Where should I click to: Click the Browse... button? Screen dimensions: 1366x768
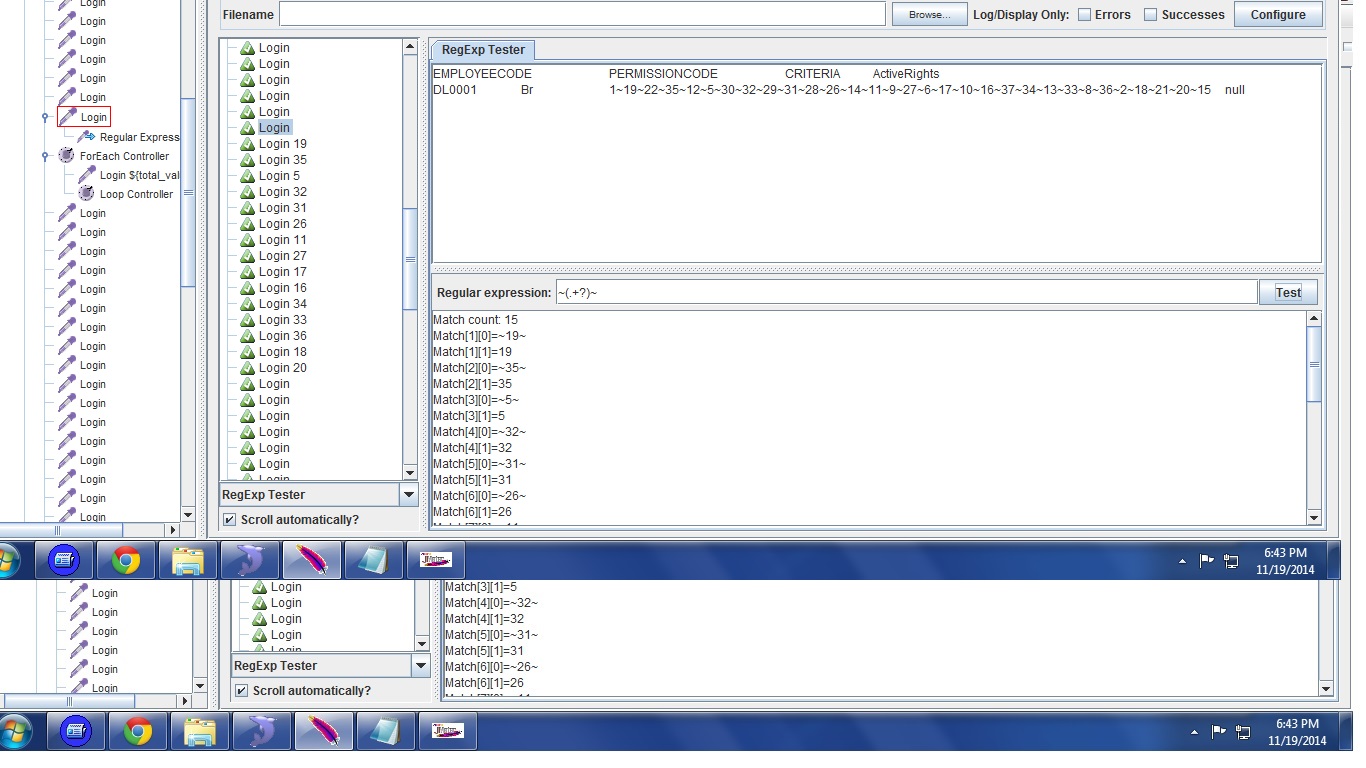click(929, 15)
